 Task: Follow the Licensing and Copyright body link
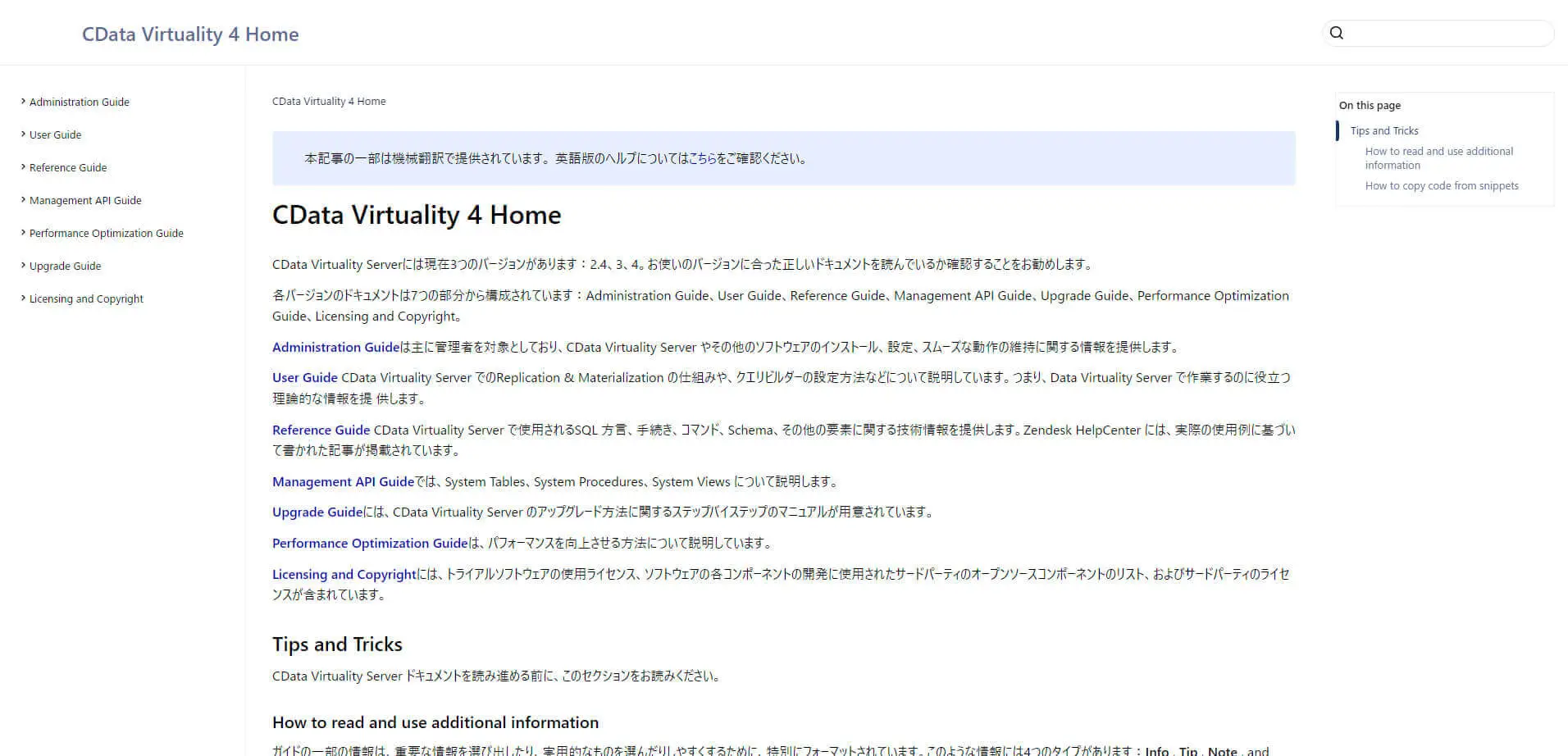[x=344, y=574]
